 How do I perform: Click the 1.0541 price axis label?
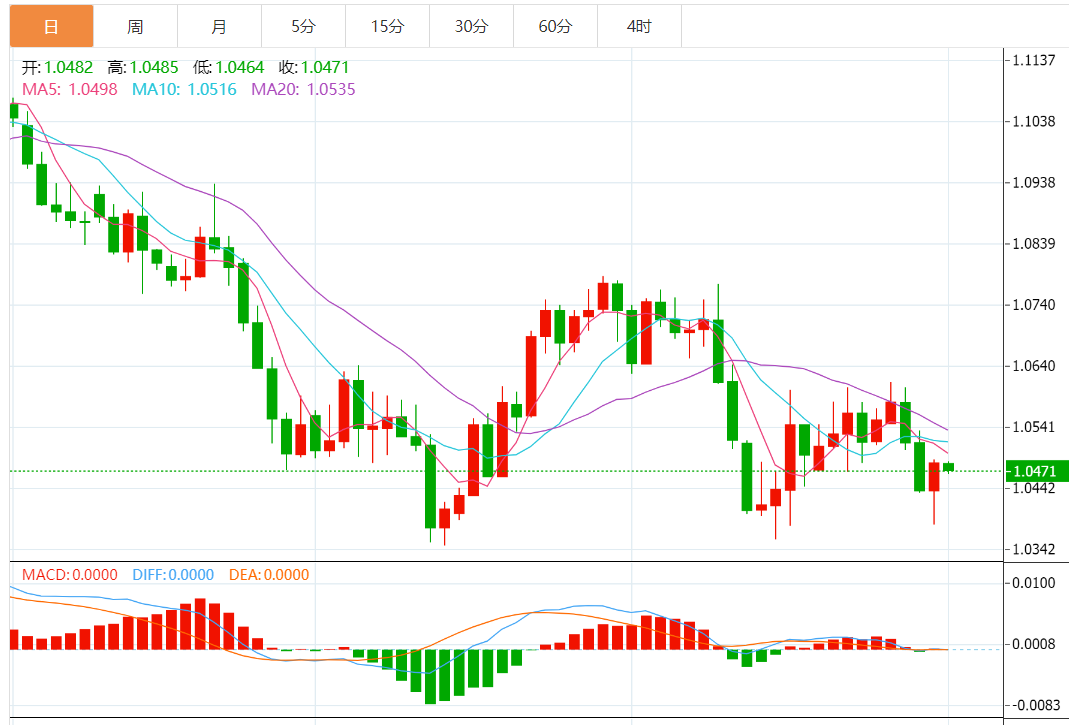coord(1034,427)
